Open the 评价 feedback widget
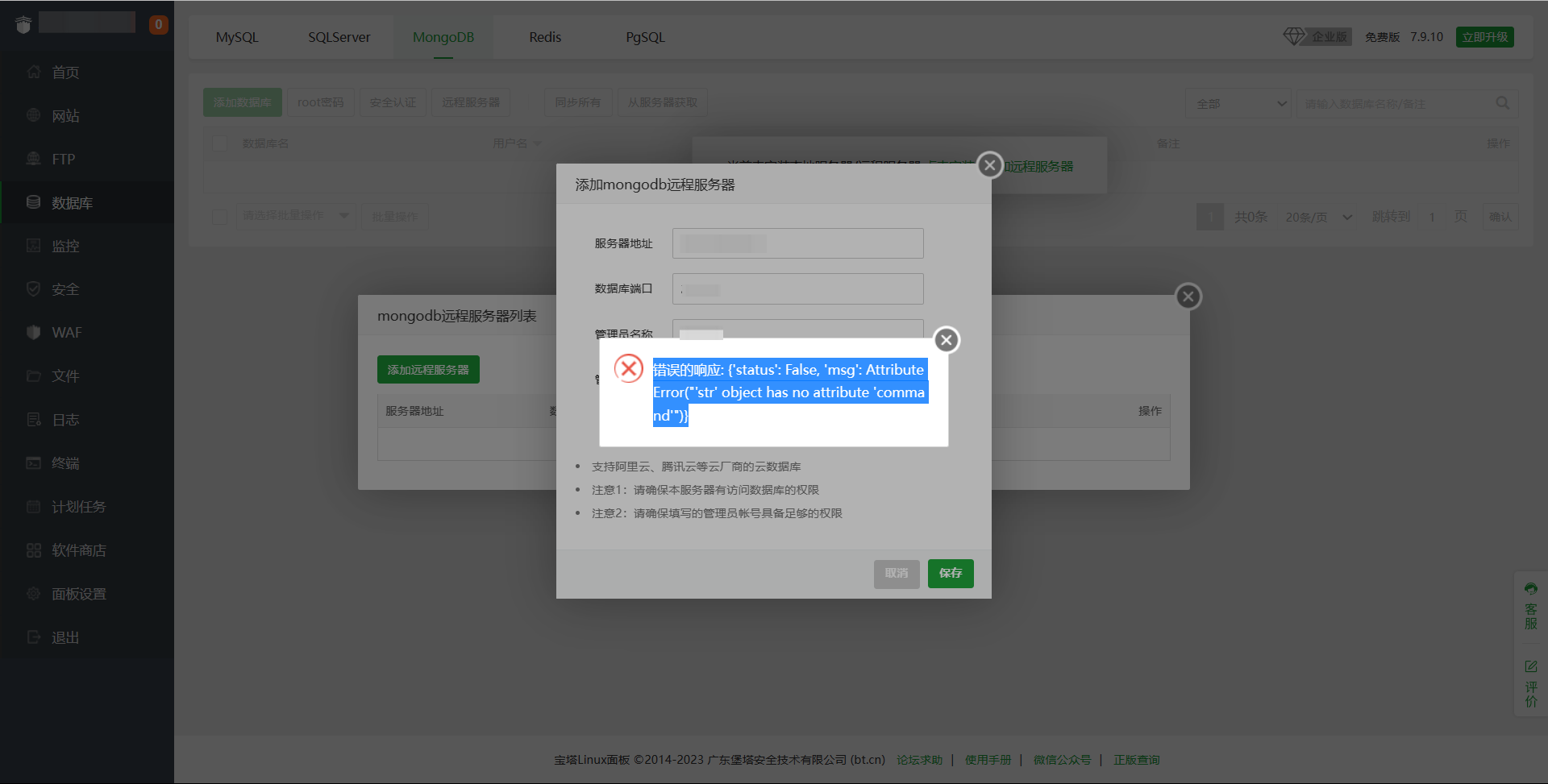Viewport: 1548px width, 784px height. (1530, 683)
